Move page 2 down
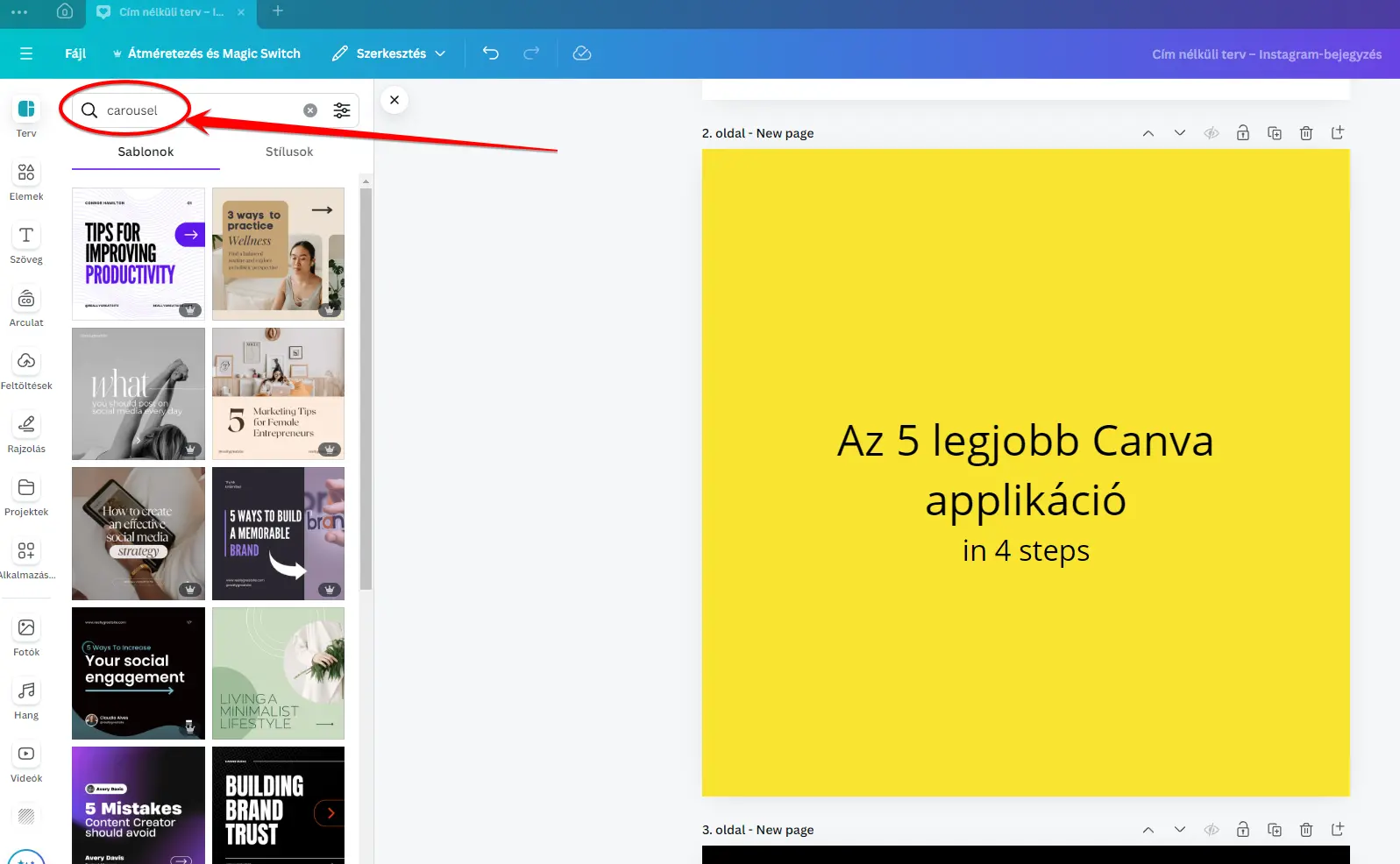 click(x=1180, y=133)
